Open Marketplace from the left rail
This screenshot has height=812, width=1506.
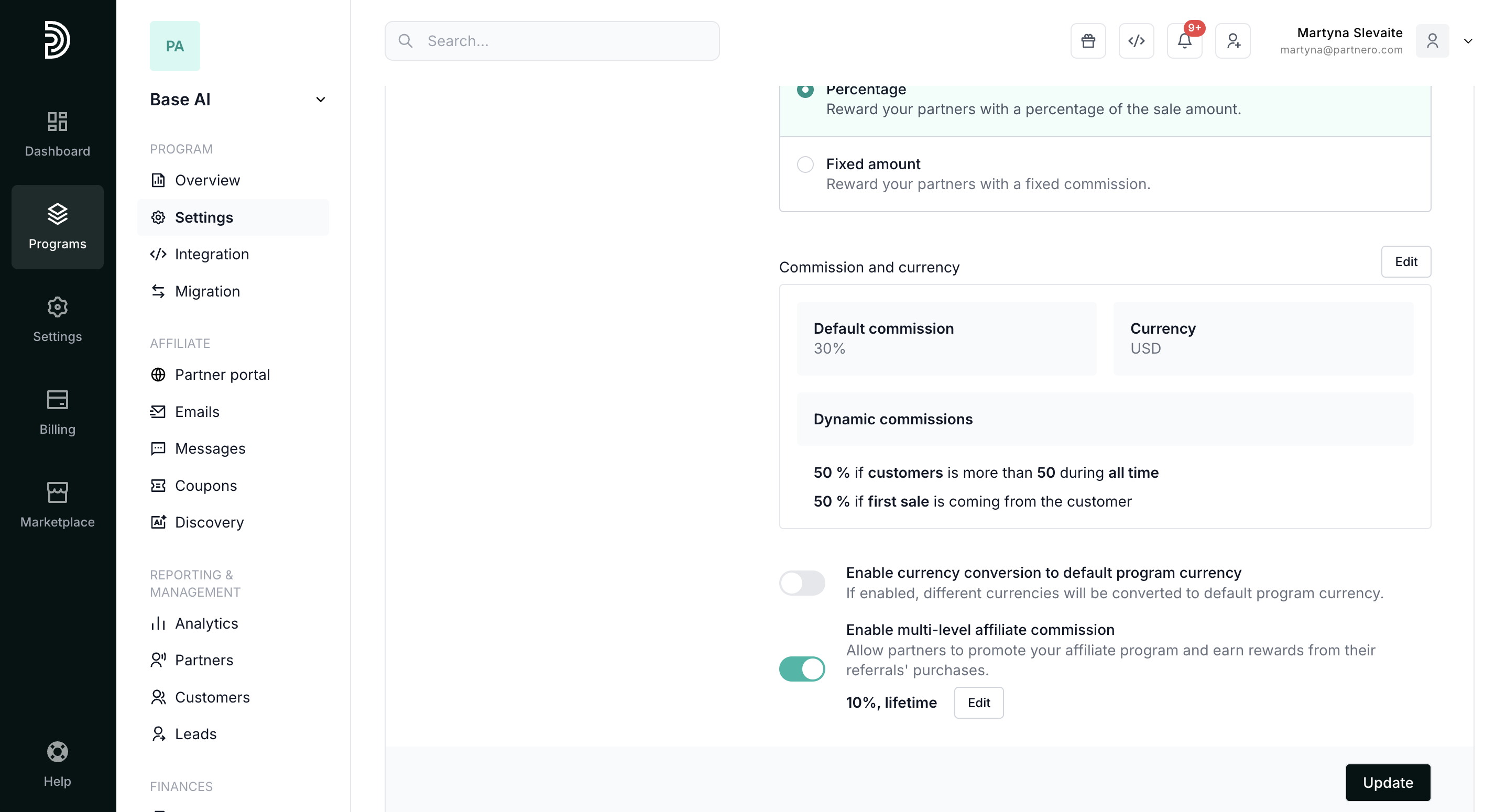click(x=57, y=505)
